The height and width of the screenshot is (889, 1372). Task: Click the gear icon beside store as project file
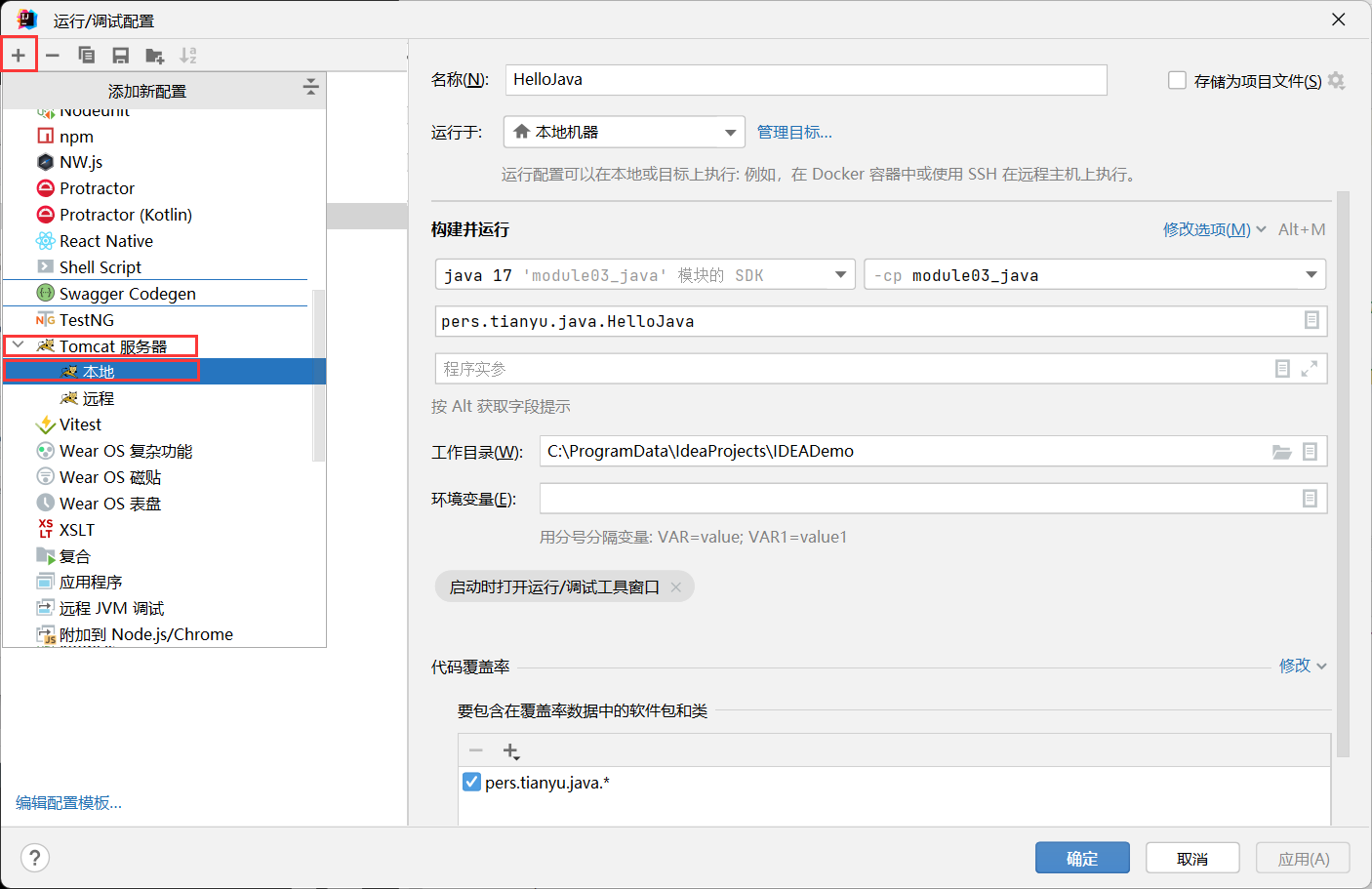pos(1337,81)
